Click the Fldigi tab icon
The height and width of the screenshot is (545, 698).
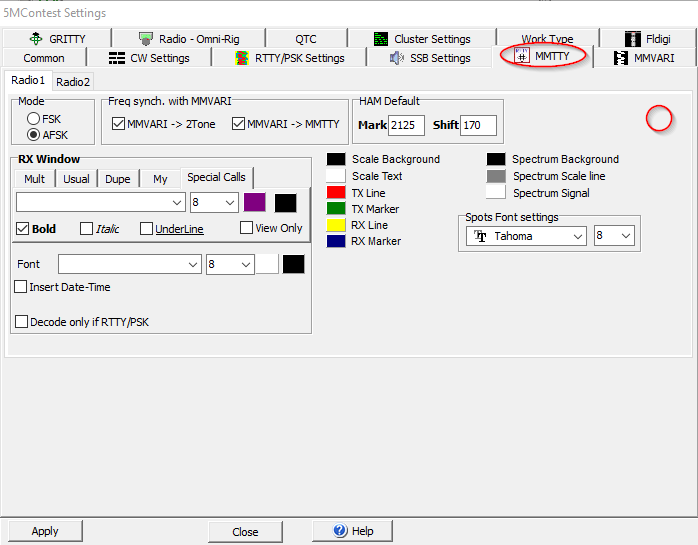(633, 39)
